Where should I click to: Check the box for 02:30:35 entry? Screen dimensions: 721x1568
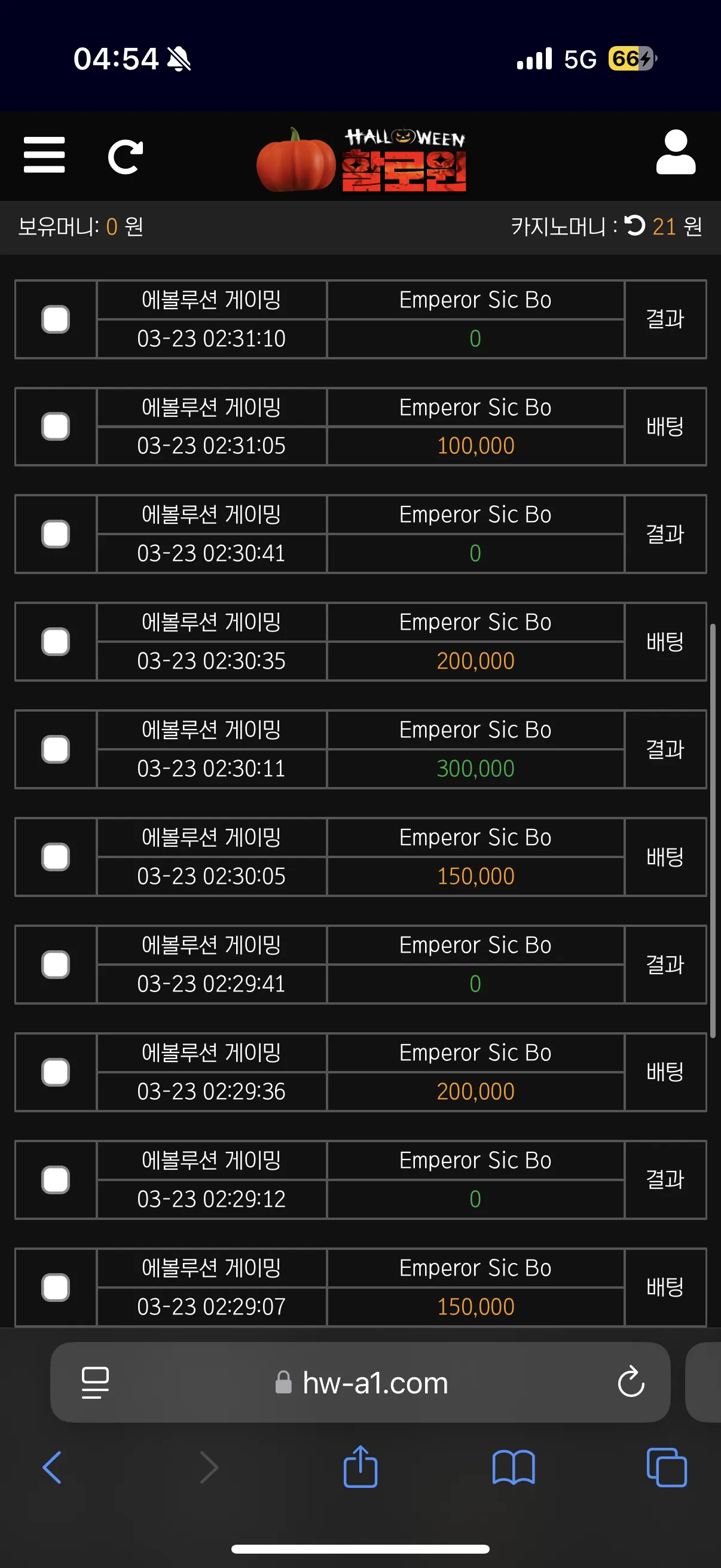point(56,642)
